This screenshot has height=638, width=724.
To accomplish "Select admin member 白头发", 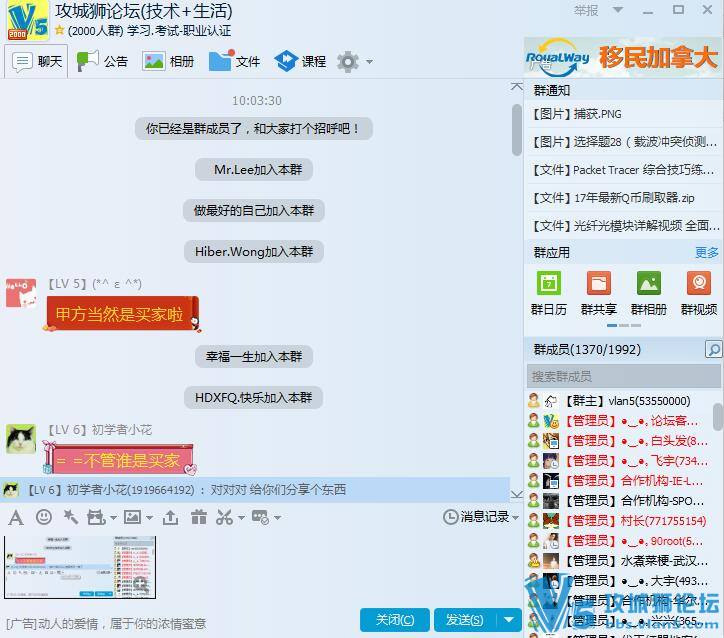I will [619, 441].
